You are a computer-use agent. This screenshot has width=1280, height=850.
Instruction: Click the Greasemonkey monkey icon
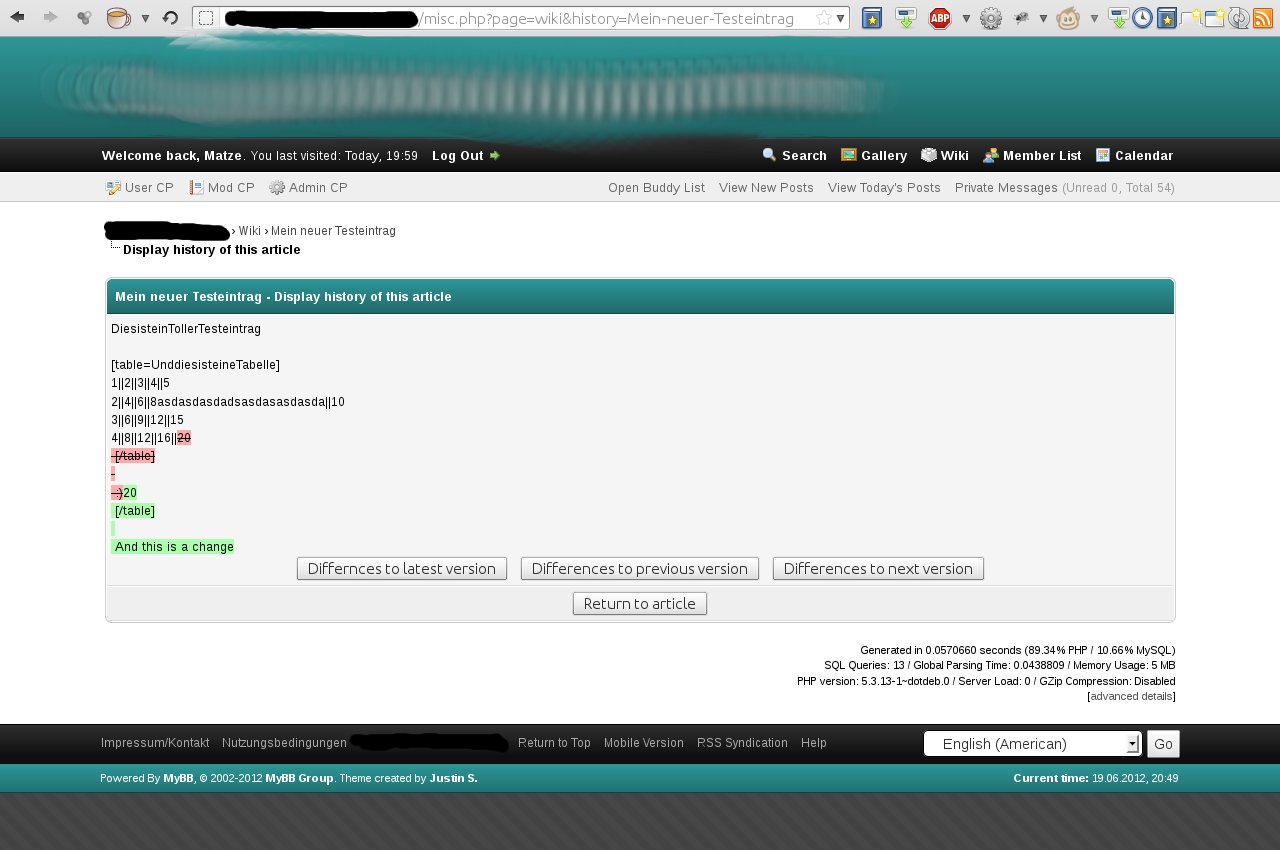coord(1068,18)
